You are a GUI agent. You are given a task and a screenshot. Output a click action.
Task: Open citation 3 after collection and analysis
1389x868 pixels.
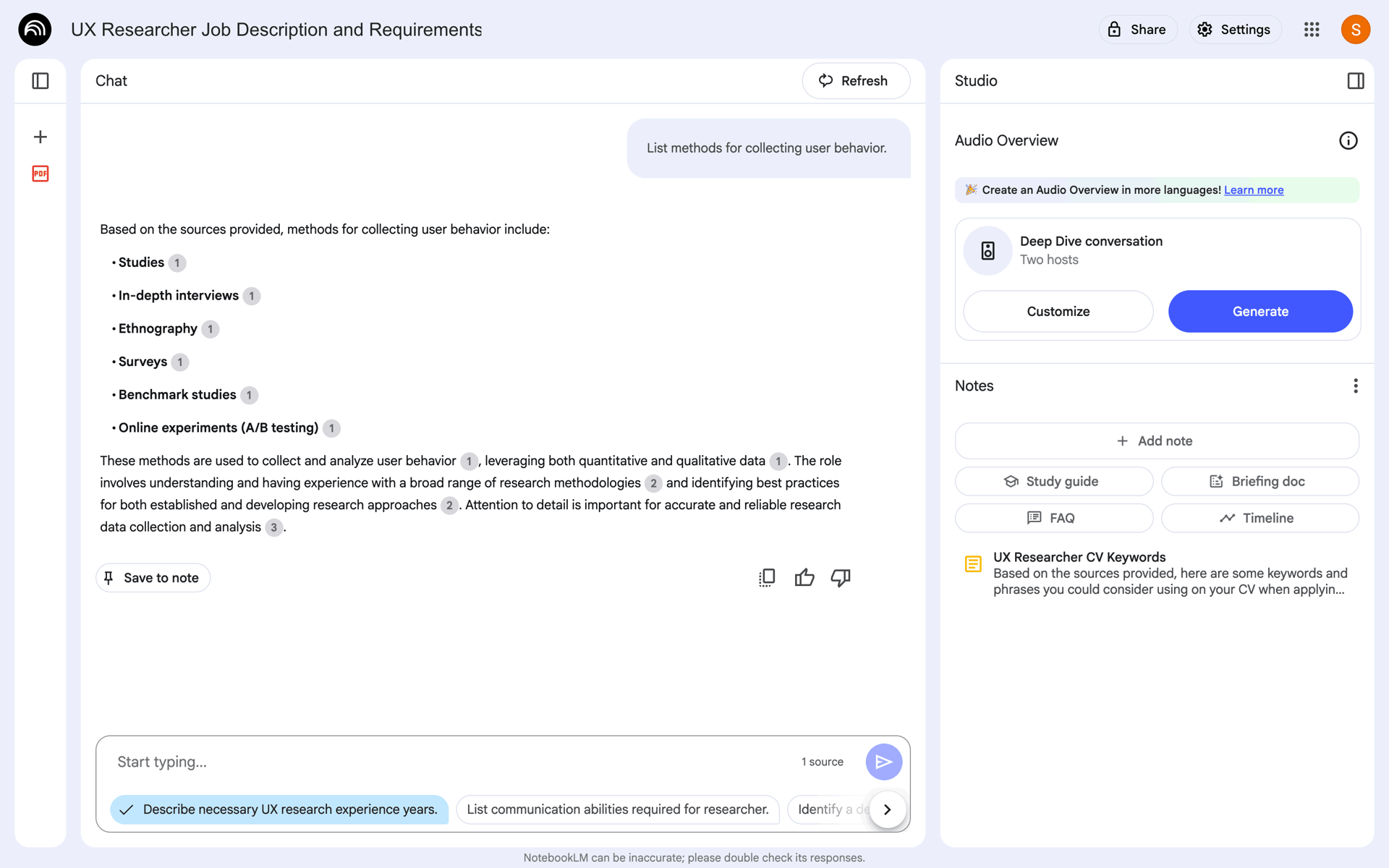[x=273, y=527]
